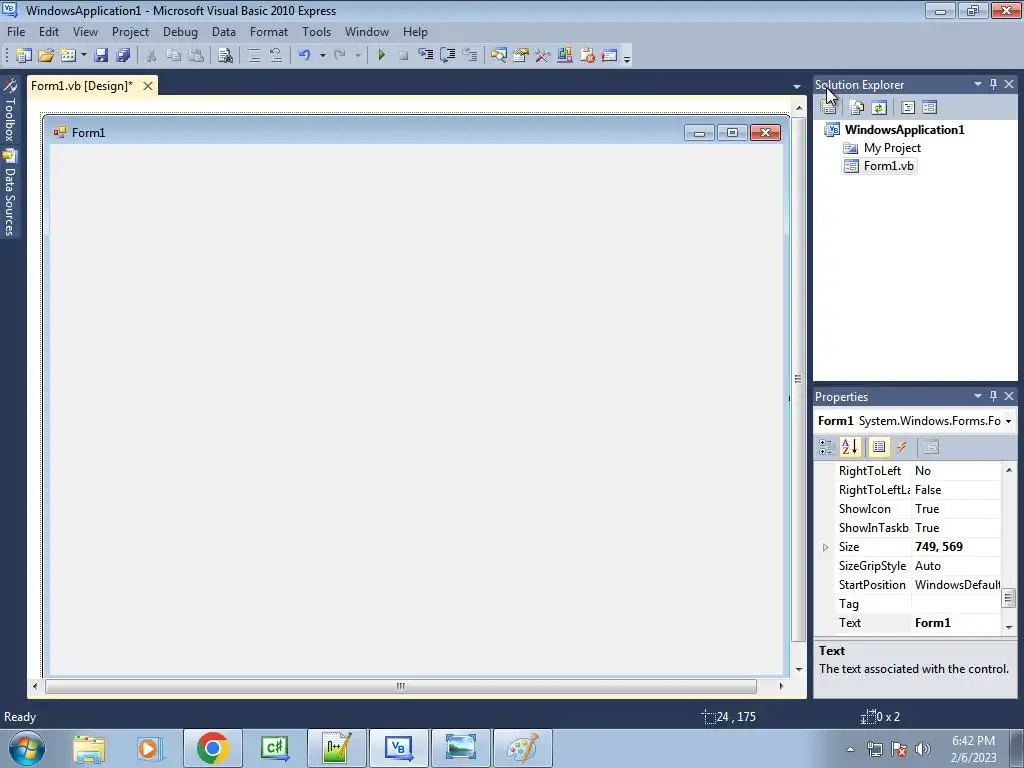Open the Database Explorer toolbar icon
Viewport: 1024px width, 768px height.
564,56
